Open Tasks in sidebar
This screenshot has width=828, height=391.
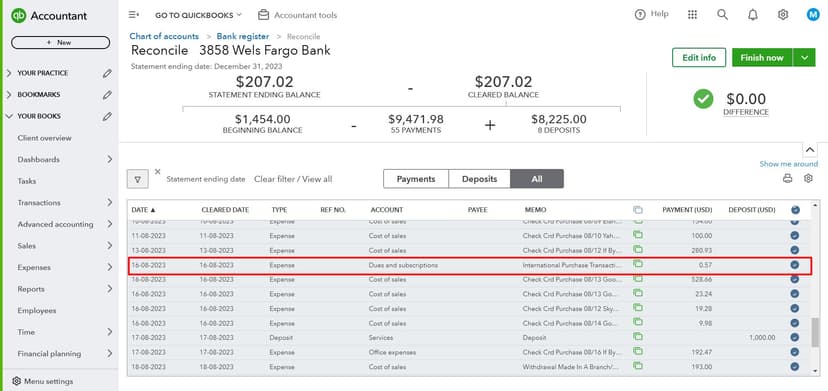click(26, 181)
